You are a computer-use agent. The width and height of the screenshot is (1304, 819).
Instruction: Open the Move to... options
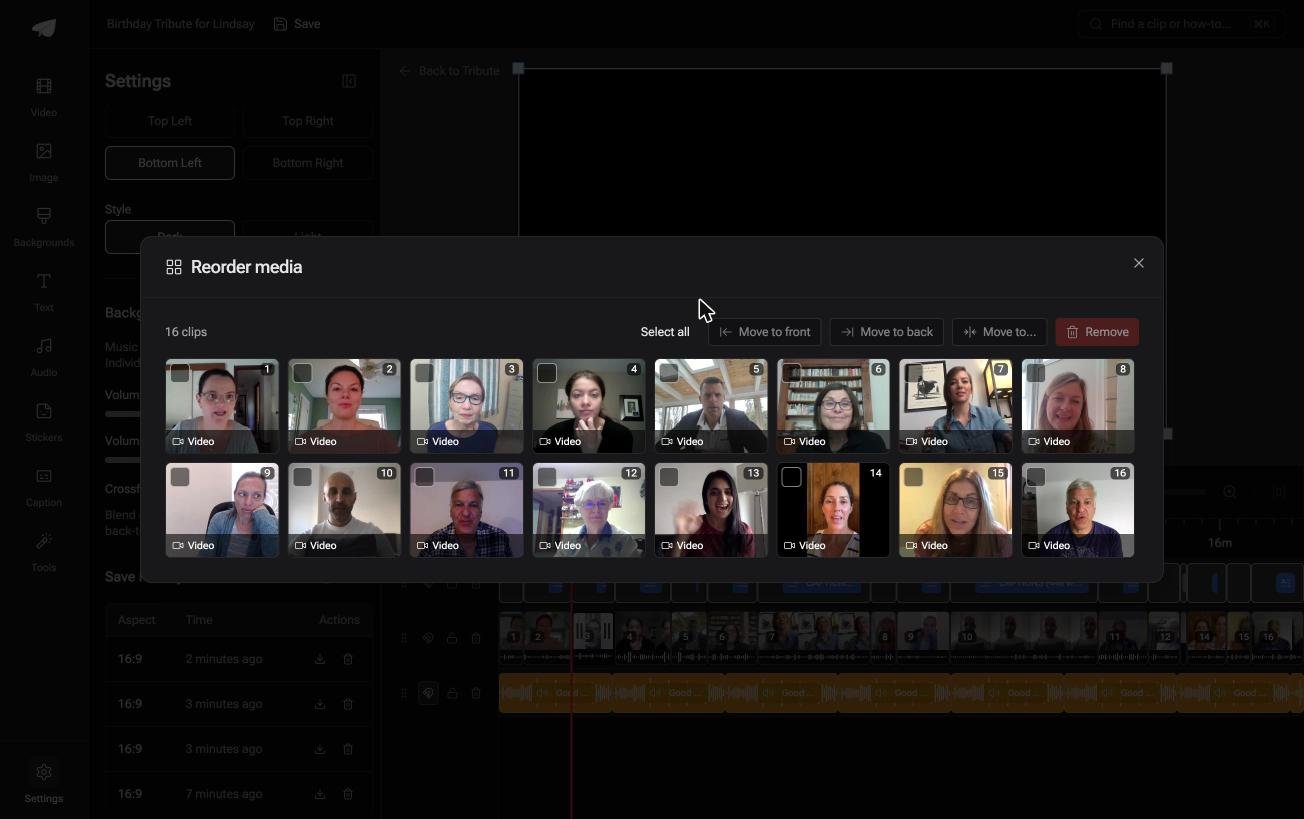pos(1000,332)
